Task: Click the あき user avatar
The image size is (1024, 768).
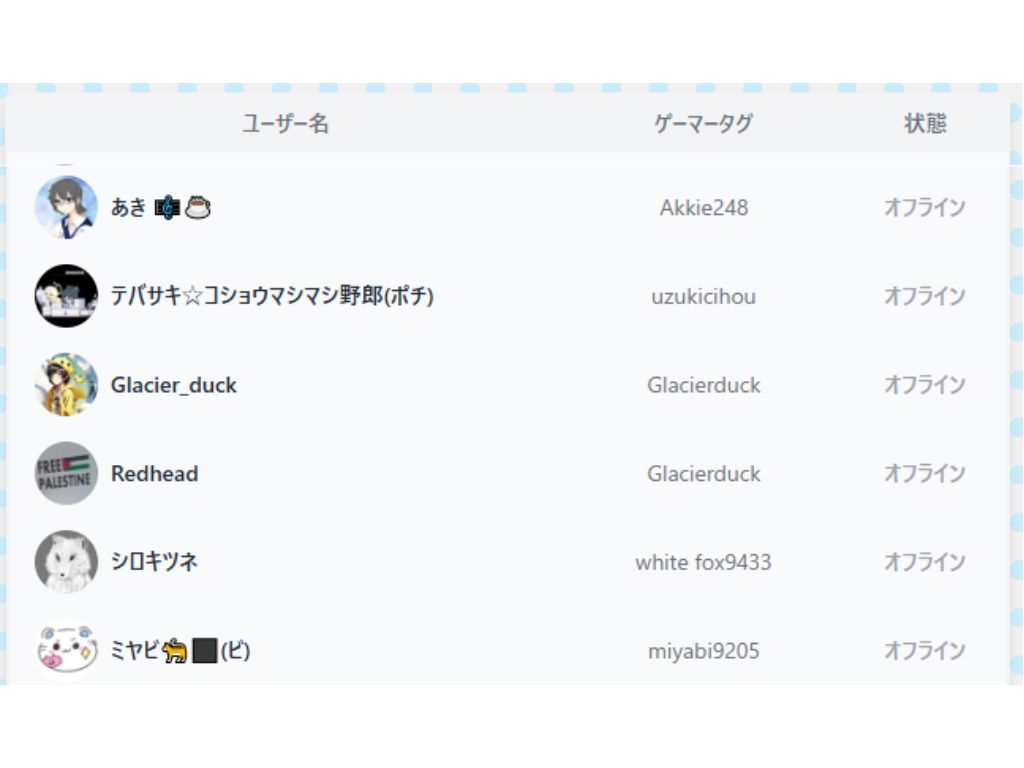Action: 66,208
